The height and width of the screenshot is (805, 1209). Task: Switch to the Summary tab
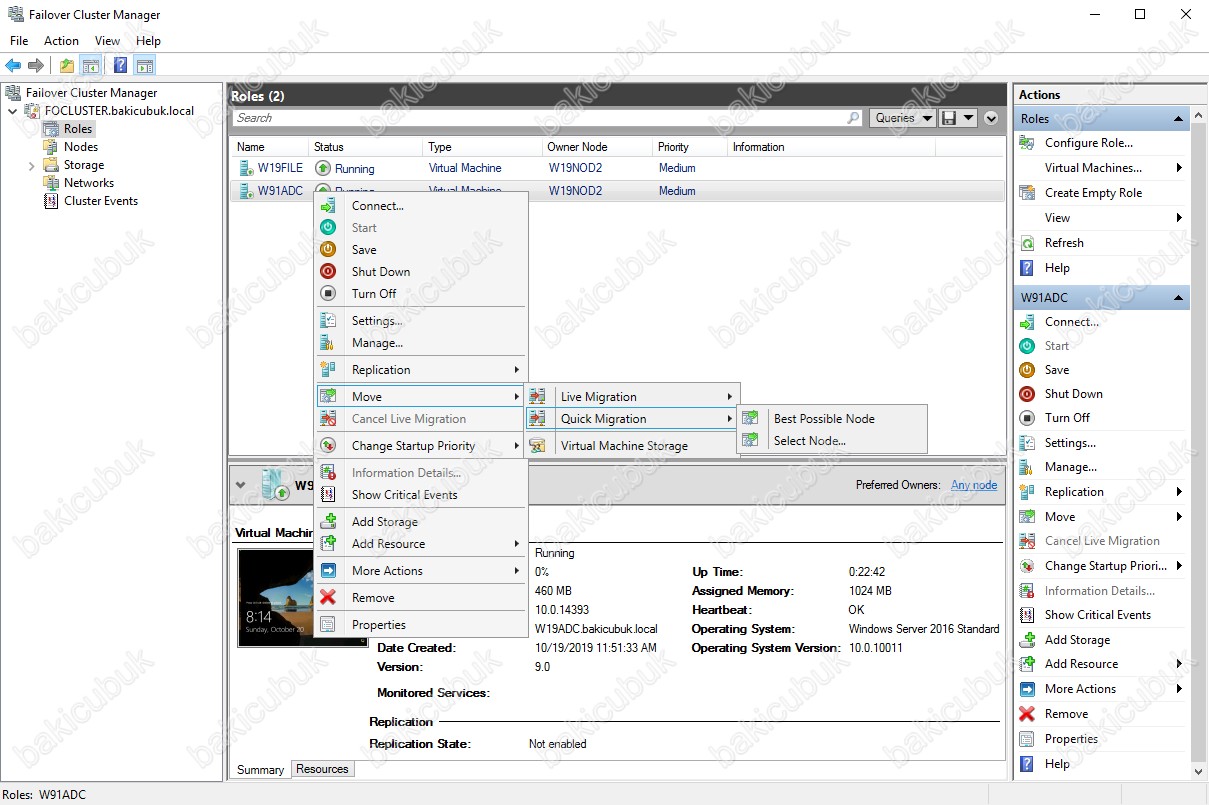[x=261, y=769]
